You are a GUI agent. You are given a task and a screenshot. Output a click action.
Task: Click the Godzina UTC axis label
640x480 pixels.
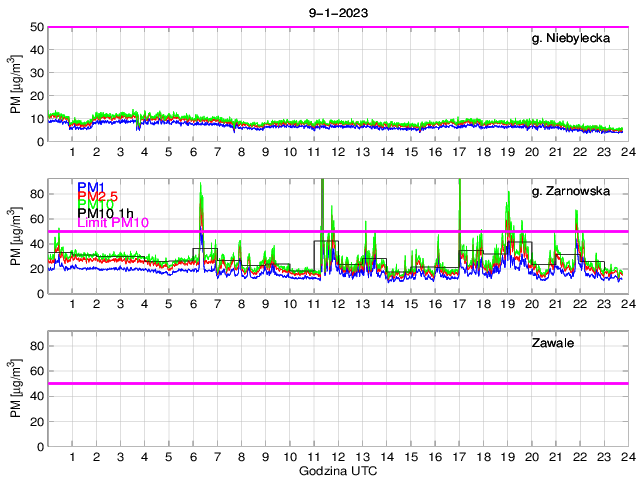337,470
